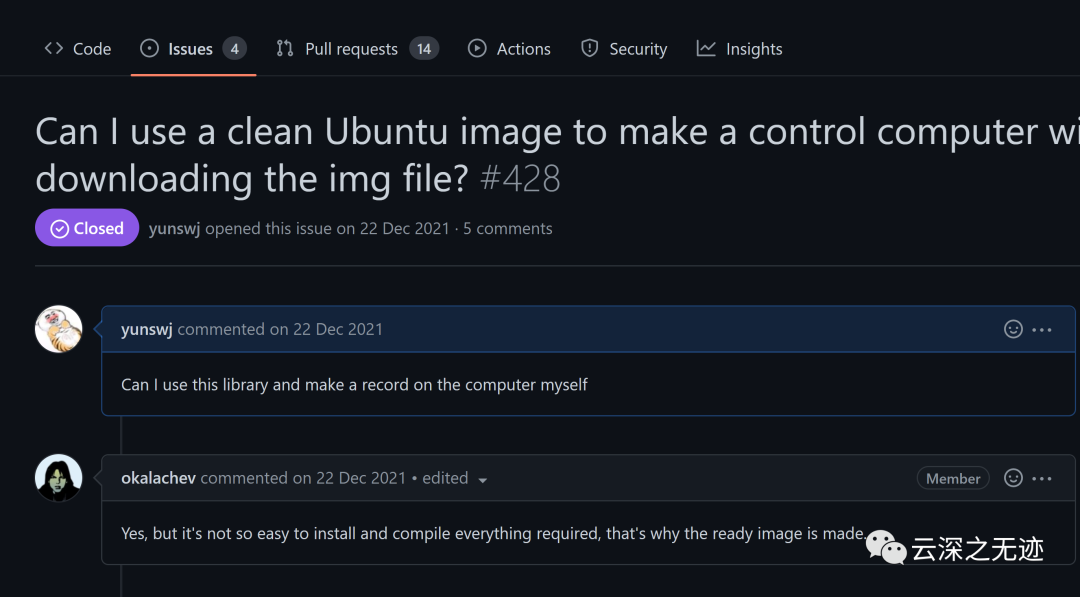Open more options on yunswj's comment
This screenshot has height=597, width=1080.
coord(1042,329)
